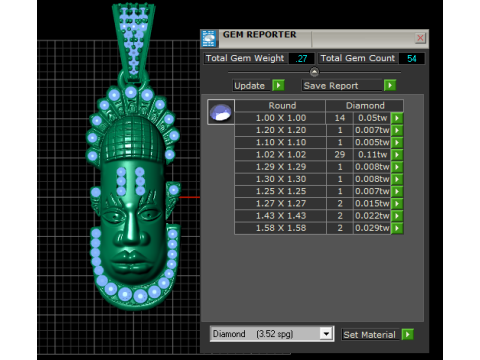
Task: Select the round diamond gem thumbnail
Action: pos(221,112)
